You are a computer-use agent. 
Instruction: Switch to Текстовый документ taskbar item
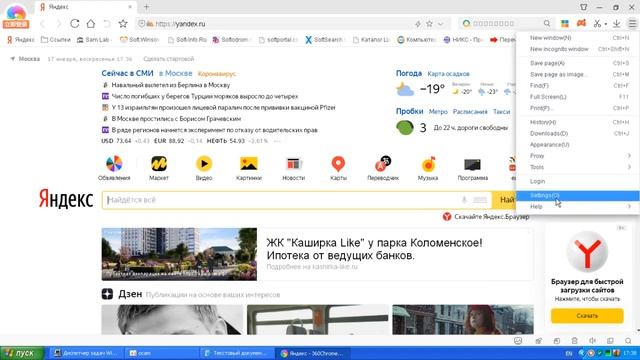click(238, 353)
